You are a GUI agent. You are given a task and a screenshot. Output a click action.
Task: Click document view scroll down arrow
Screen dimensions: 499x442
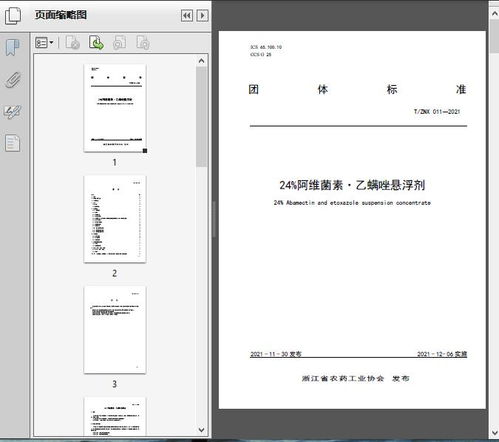click(x=495, y=433)
